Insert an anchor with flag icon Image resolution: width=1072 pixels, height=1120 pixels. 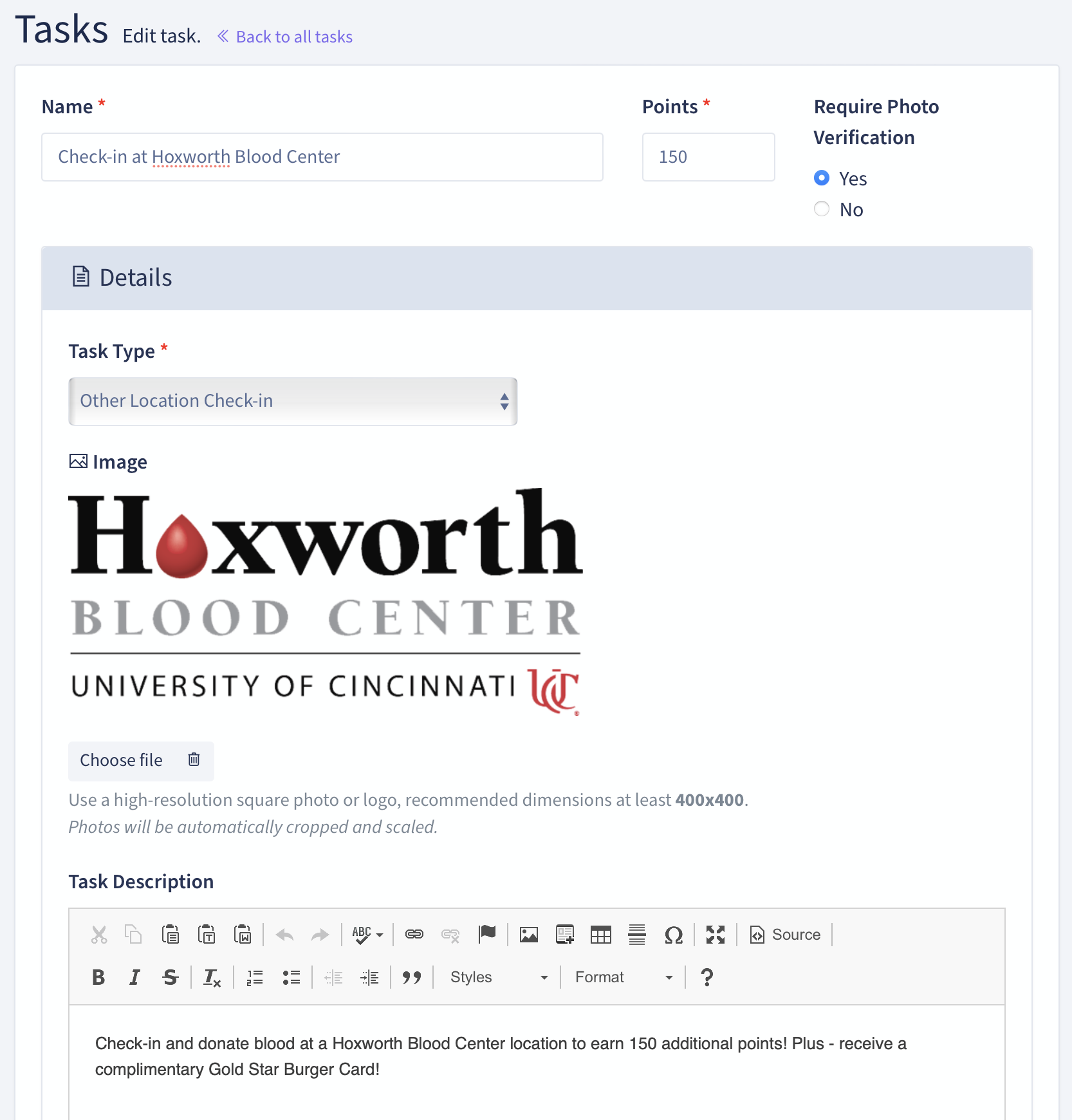pos(487,935)
